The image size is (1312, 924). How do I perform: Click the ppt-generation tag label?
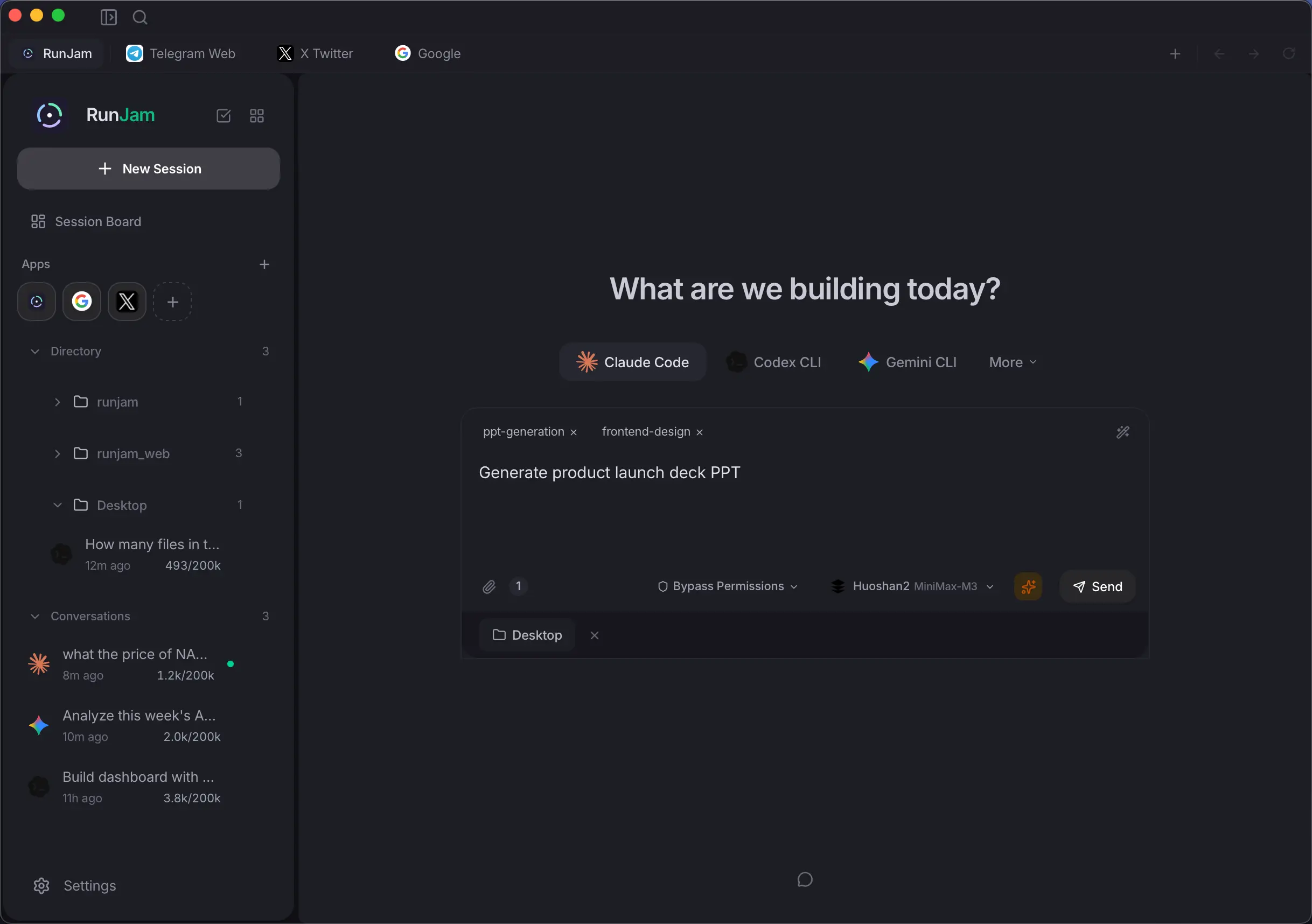(524, 432)
